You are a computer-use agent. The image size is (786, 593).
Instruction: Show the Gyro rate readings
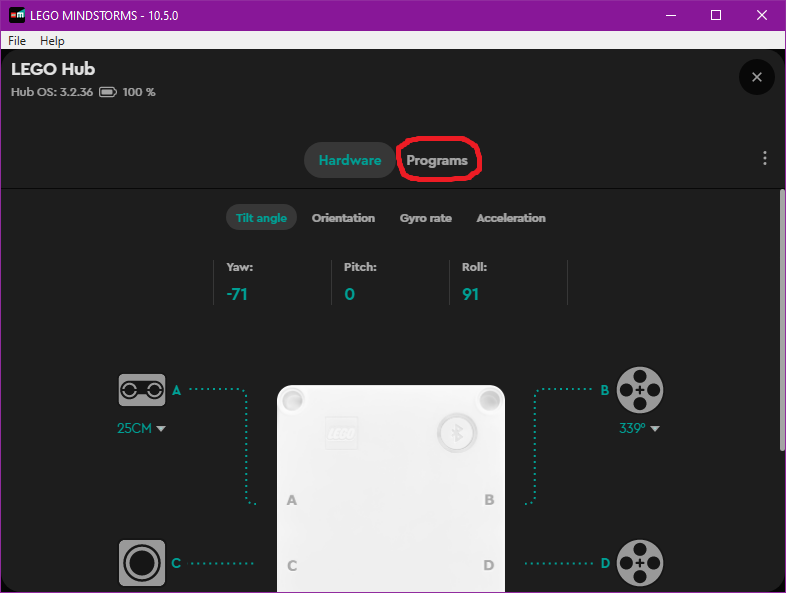[426, 218]
